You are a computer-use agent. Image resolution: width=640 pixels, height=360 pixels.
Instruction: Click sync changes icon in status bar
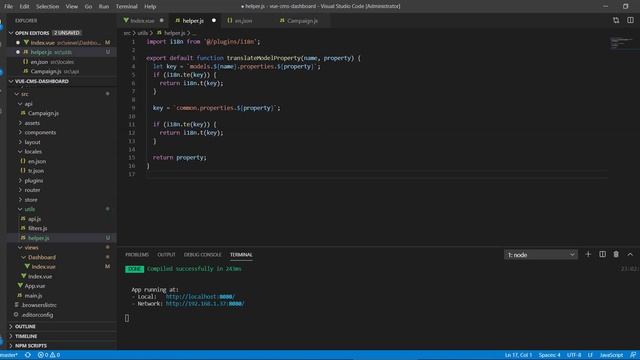28,355
